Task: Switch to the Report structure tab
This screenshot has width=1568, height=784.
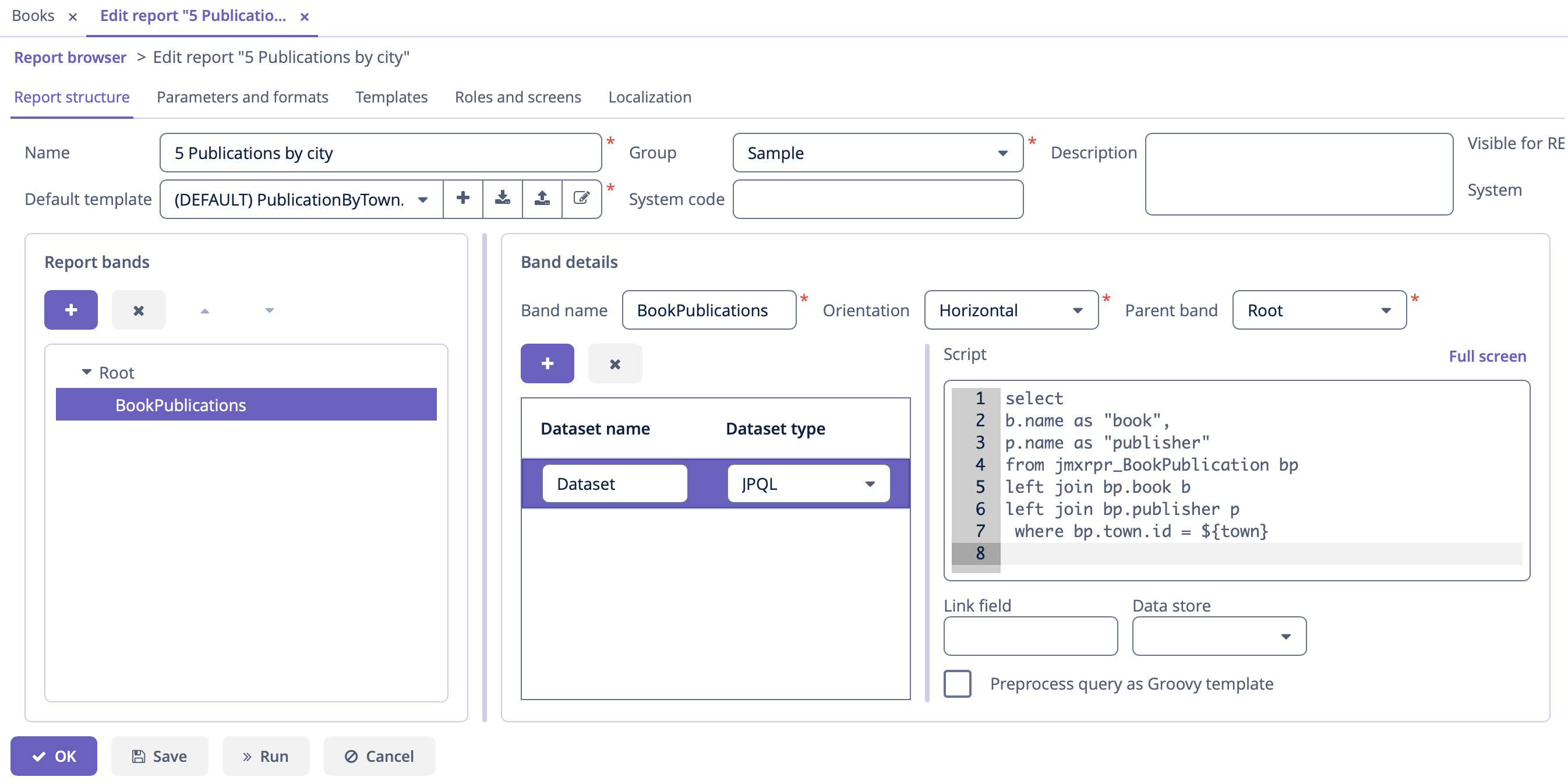Action: coord(72,97)
